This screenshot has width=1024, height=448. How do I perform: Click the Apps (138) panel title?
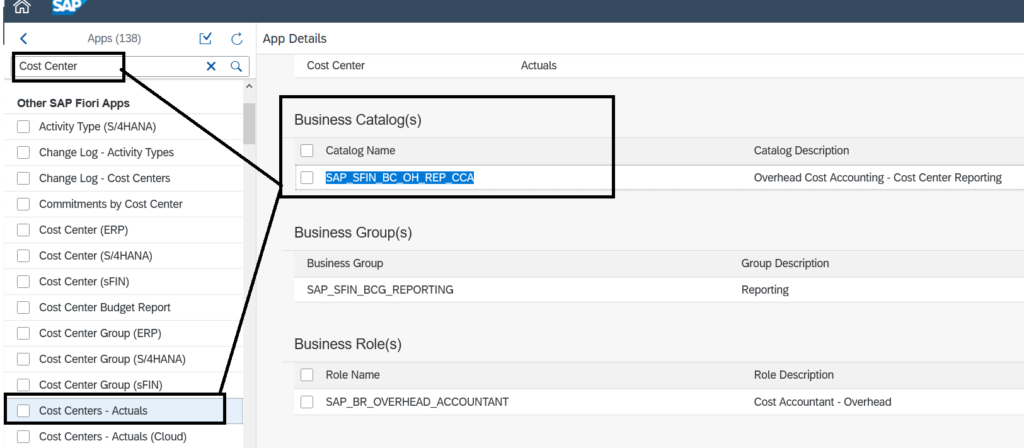114,39
